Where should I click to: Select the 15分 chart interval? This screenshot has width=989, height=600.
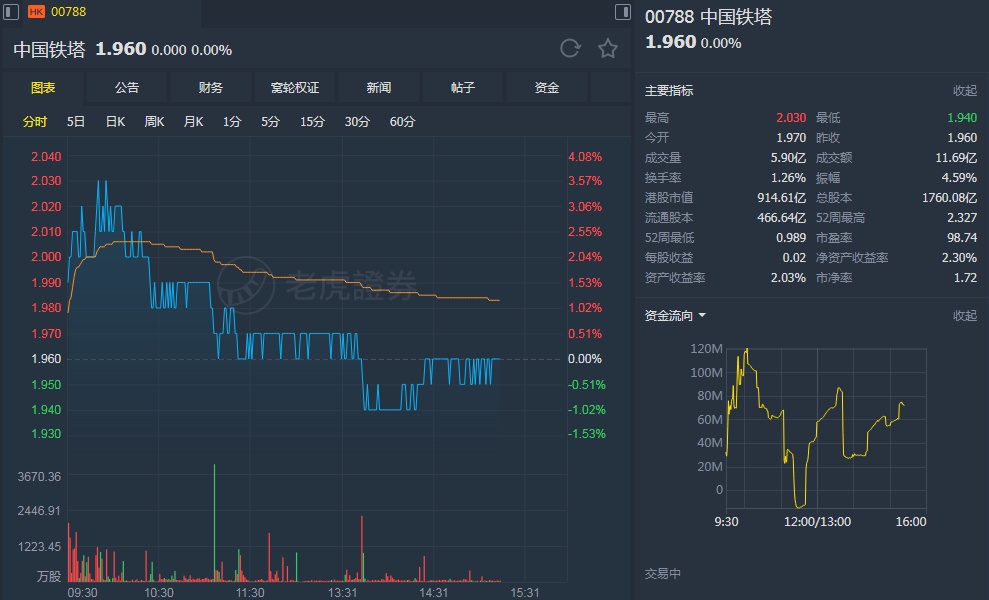(312, 122)
